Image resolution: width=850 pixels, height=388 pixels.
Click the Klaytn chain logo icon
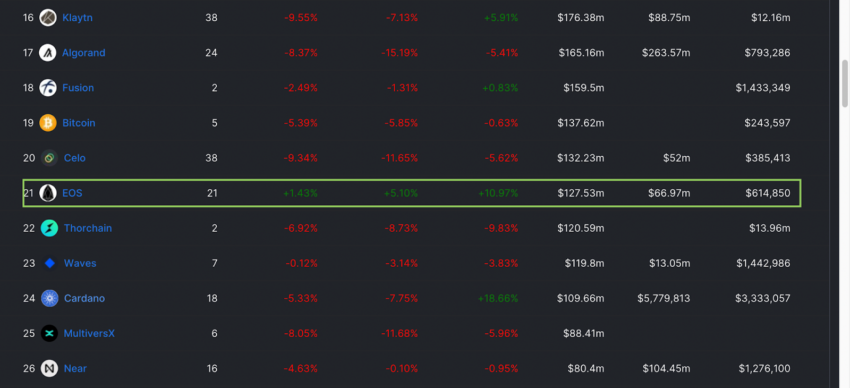click(x=48, y=18)
